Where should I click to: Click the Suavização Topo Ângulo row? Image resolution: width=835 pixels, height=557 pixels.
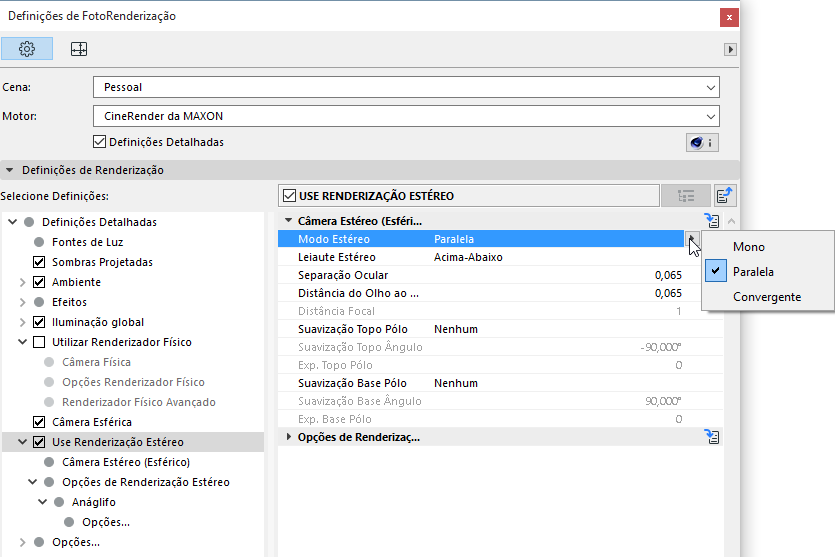pos(500,347)
